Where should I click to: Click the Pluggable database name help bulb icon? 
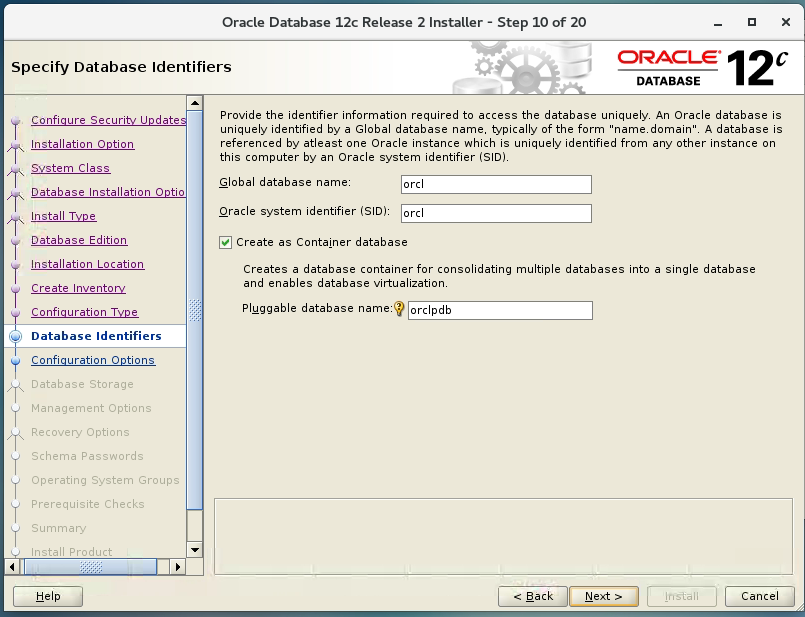[x=399, y=309]
